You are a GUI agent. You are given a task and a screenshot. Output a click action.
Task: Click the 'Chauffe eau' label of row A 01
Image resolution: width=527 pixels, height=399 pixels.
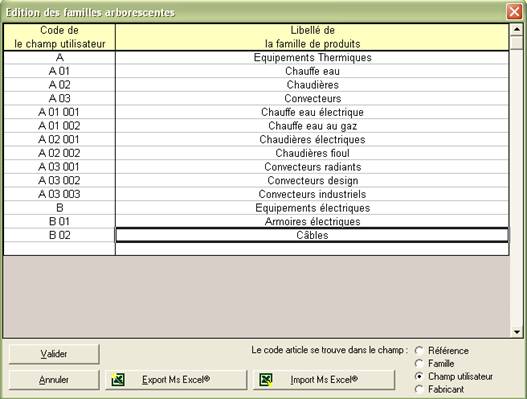coord(312,71)
